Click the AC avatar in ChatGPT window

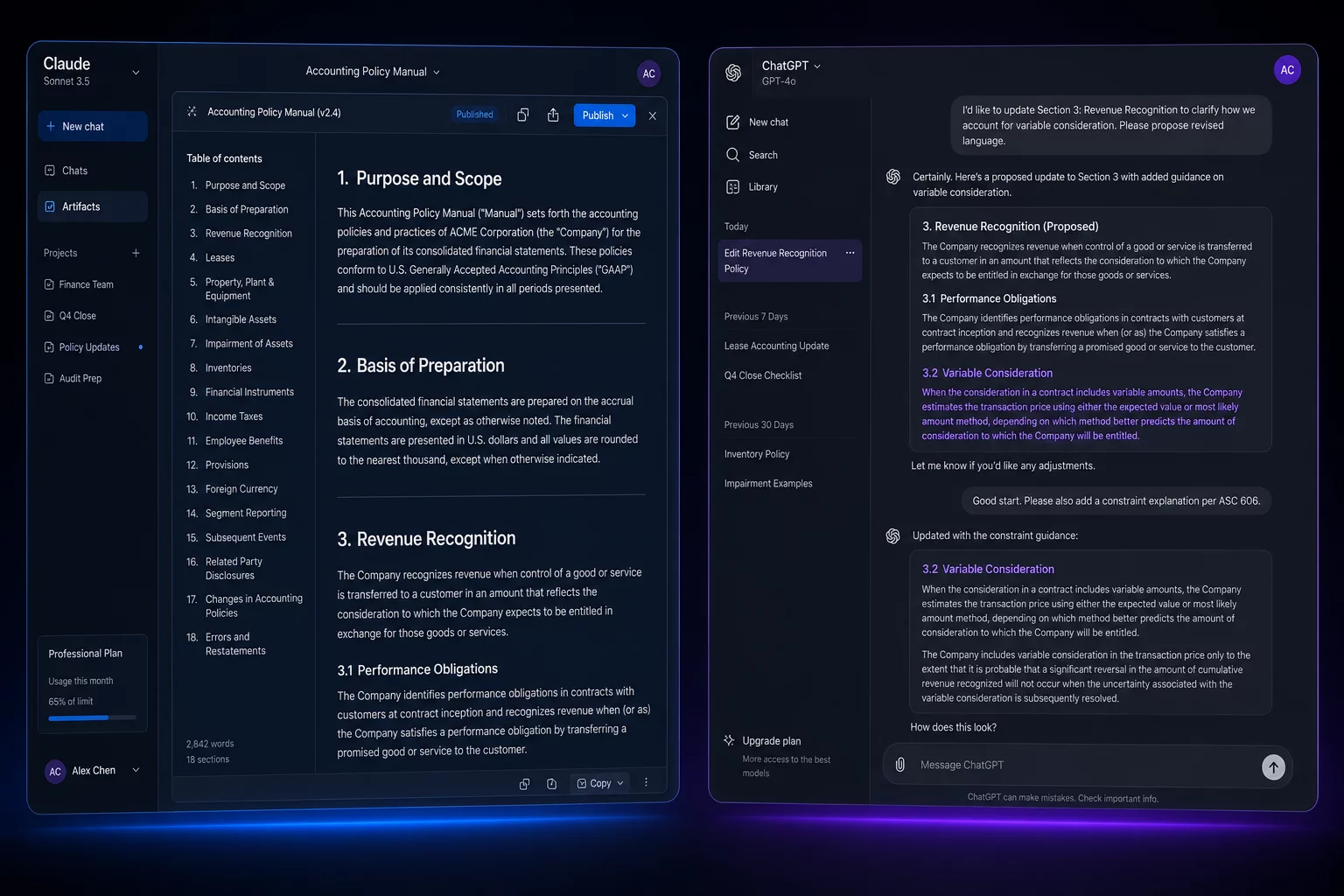pos(1287,70)
